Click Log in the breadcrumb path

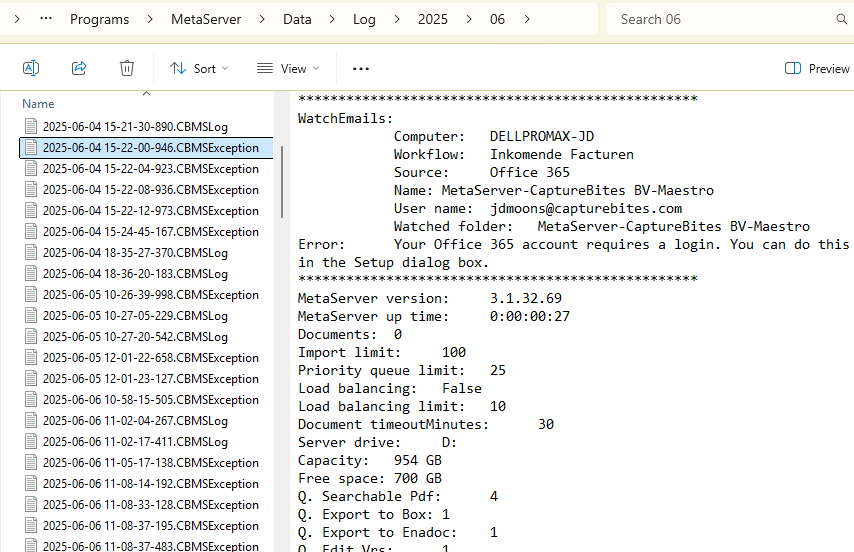(x=364, y=19)
